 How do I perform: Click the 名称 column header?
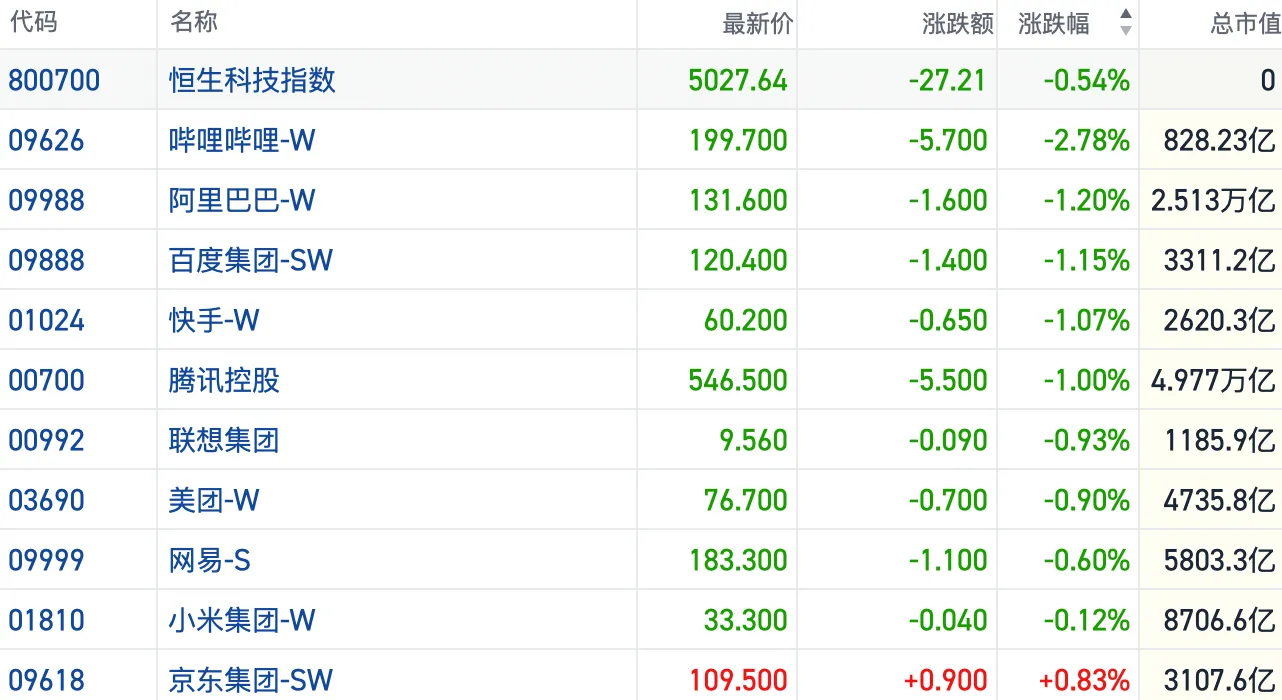coord(194,23)
